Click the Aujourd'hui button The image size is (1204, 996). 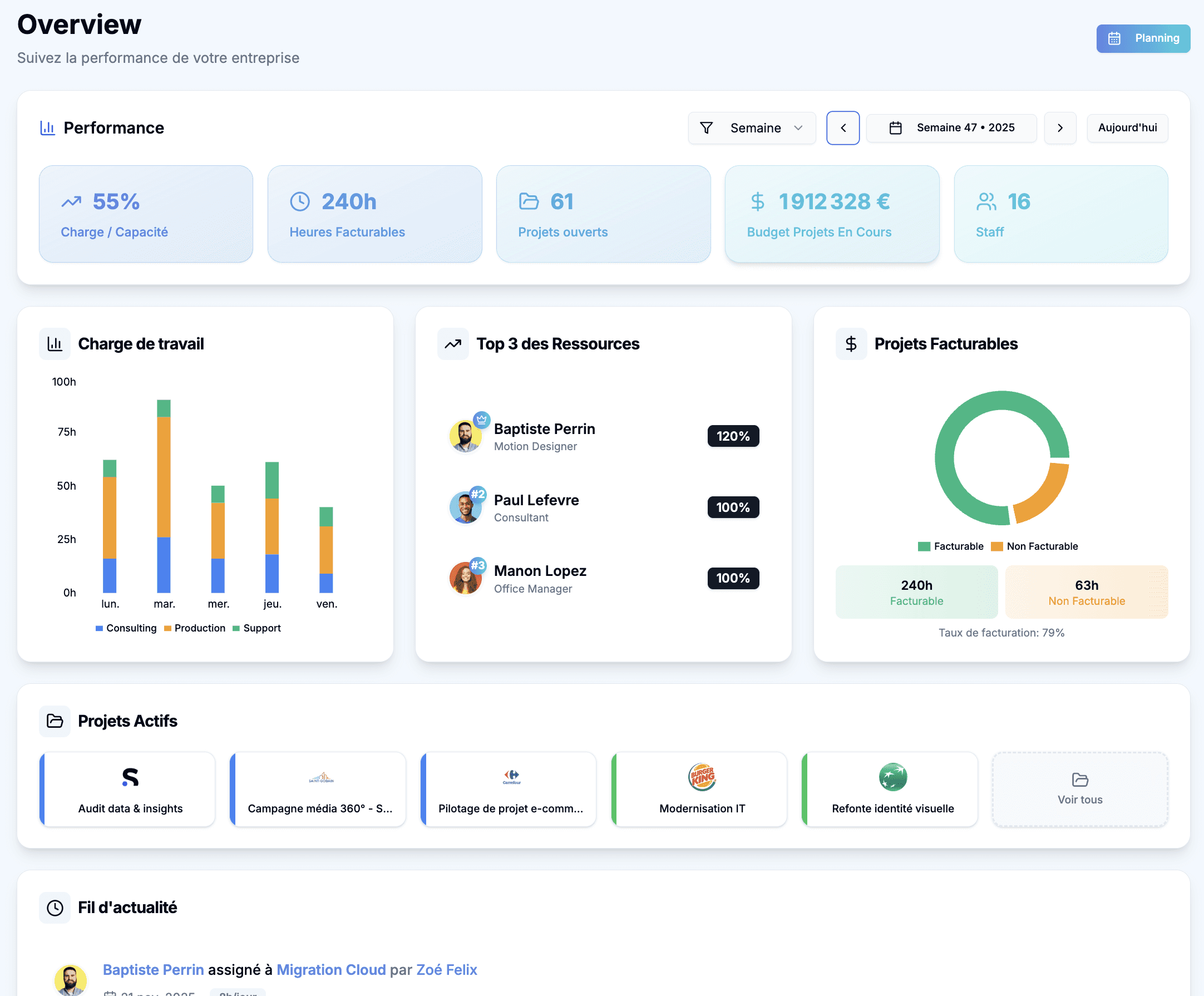point(1127,128)
